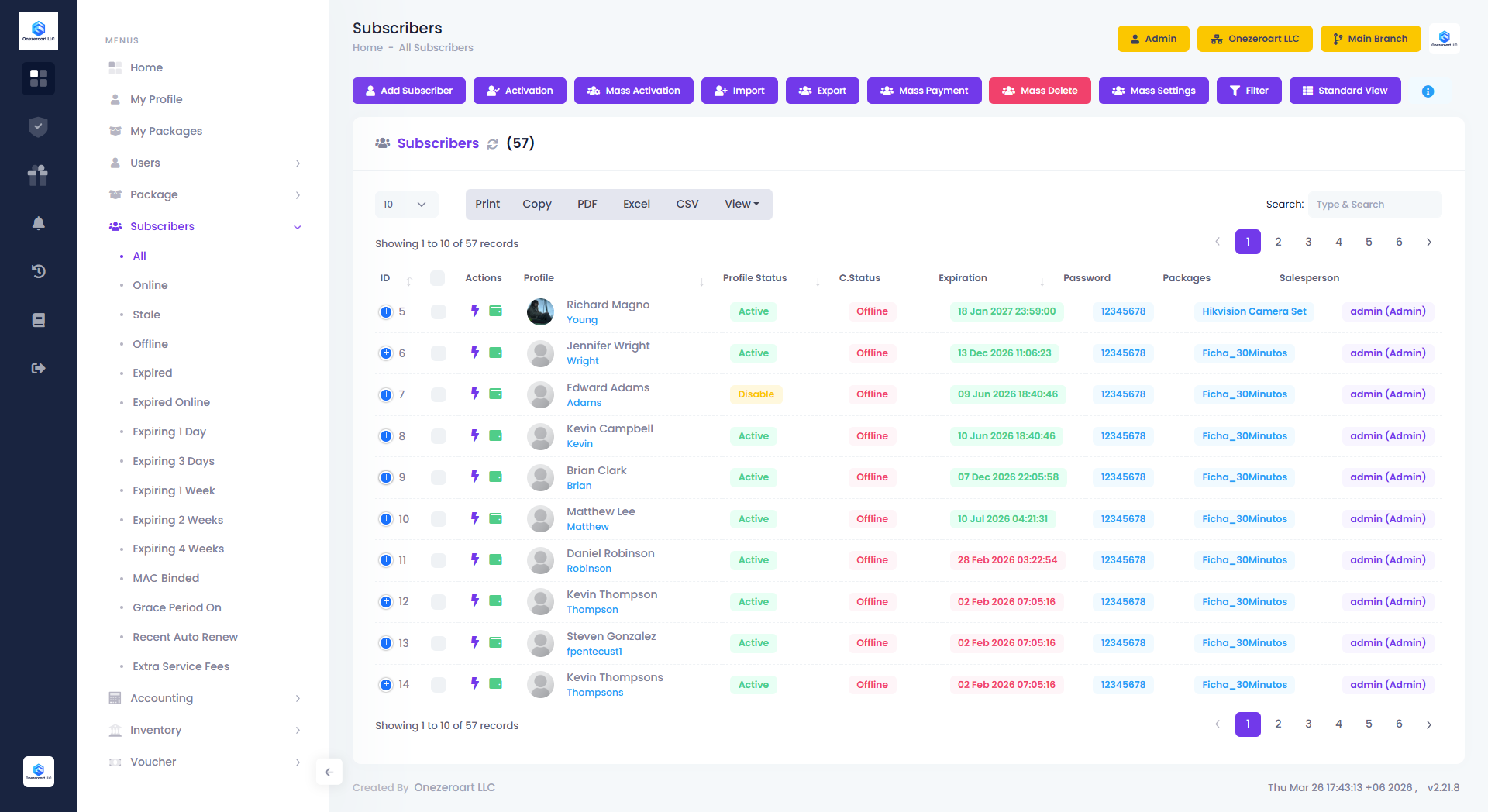Open the rows-per-page dropdown showing 10

click(406, 205)
